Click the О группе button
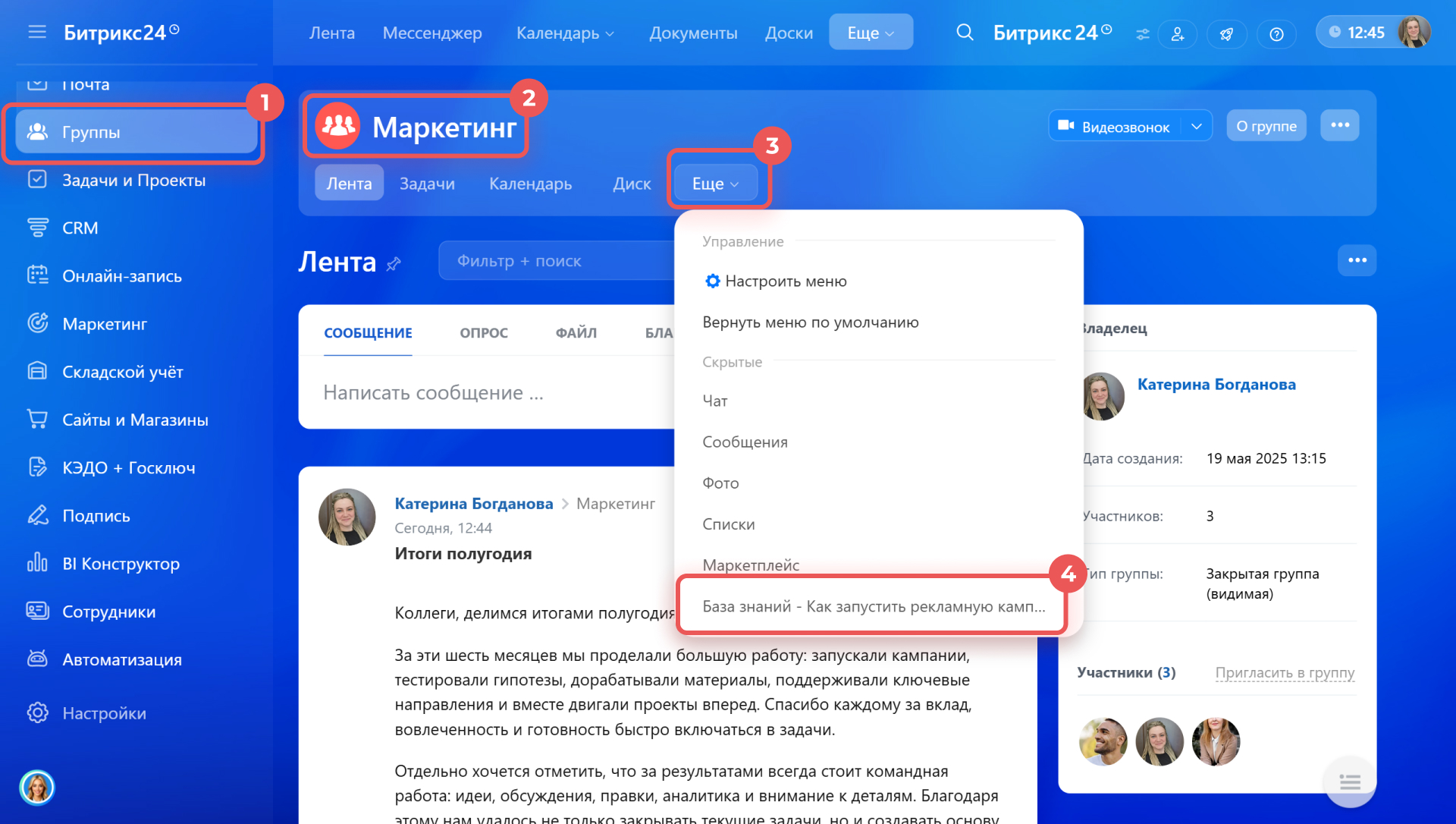The height and width of the screenshot is (824, 1456). coord(1266,126)
